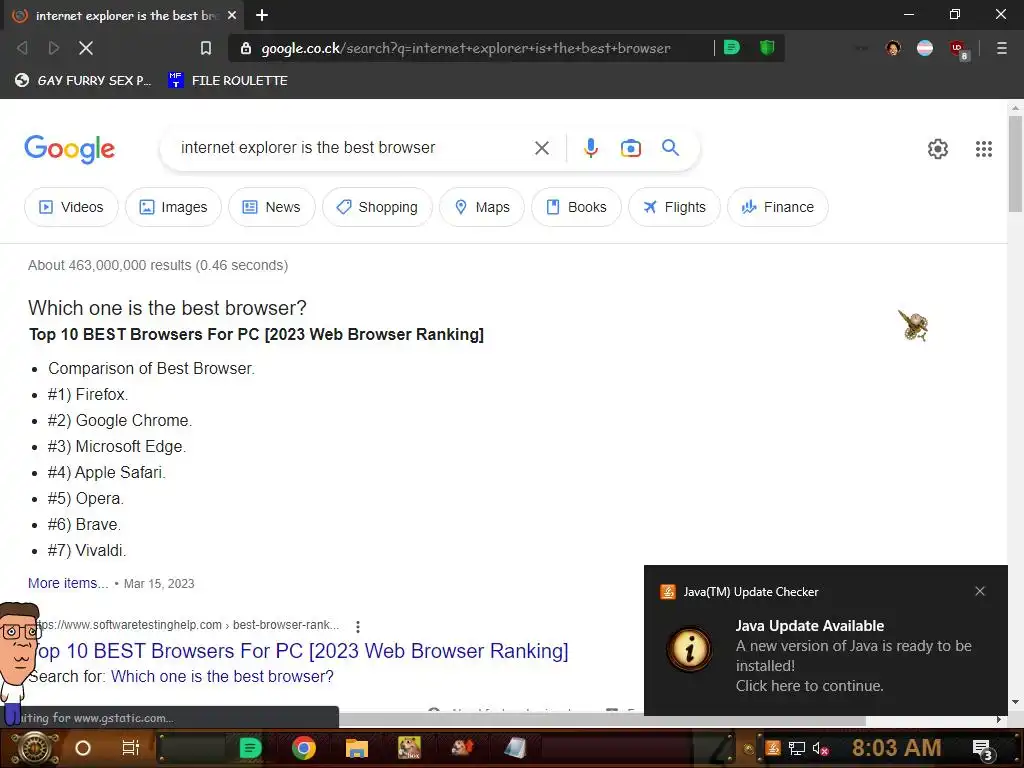Screen dimensions: 1024x768
Task: Filter results by News
Action: coord(272,207)
